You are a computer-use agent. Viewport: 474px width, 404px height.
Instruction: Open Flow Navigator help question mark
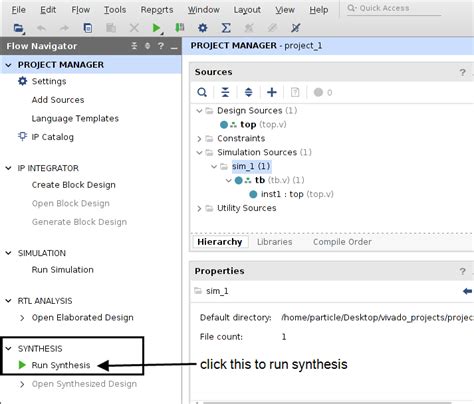[161, 46]
